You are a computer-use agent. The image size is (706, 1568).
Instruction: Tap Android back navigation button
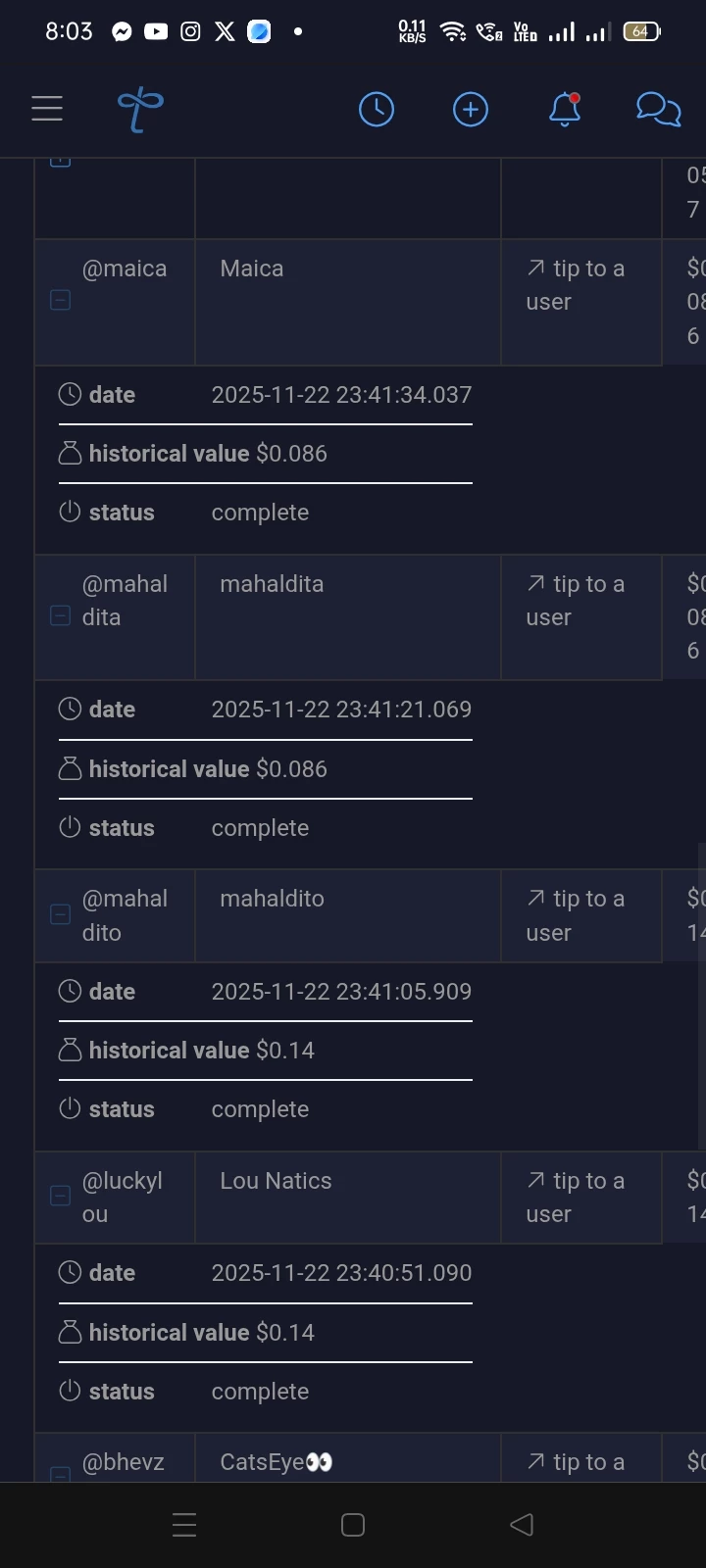522,1525
